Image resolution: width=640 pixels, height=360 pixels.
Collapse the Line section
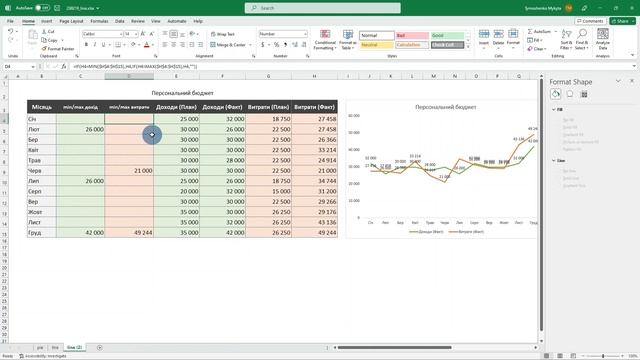pyautogui.click(x=554, y=160)
